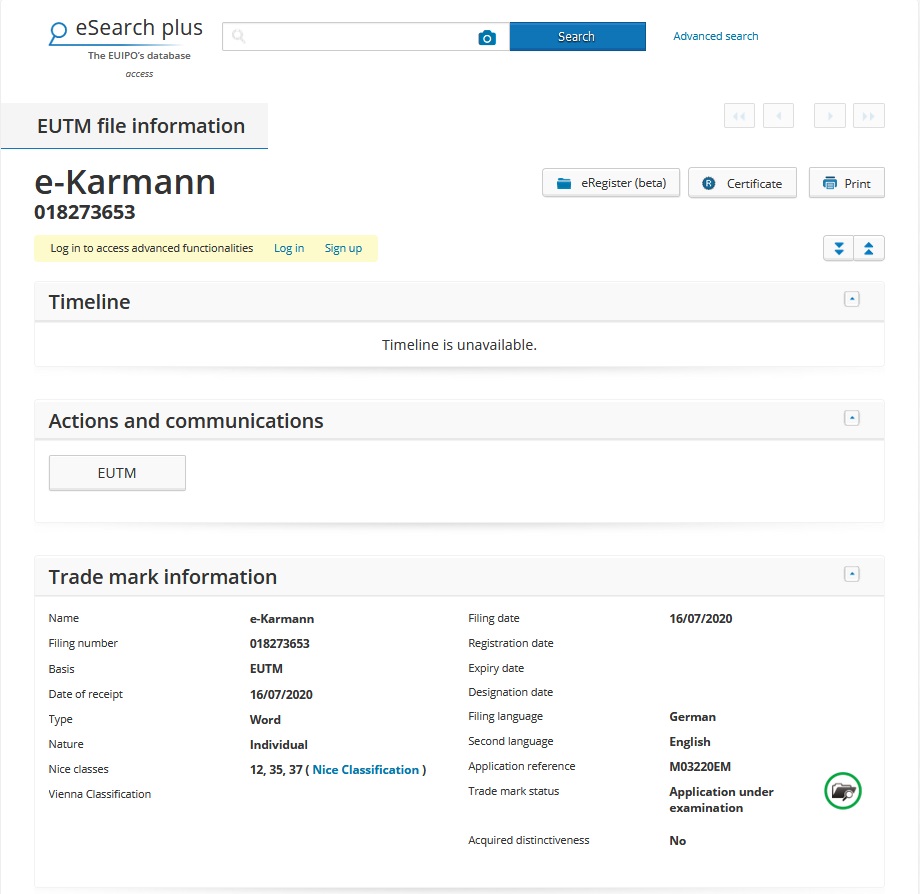Go to the first record arrow
Viewport: 920px width, 894px height.
739,116
